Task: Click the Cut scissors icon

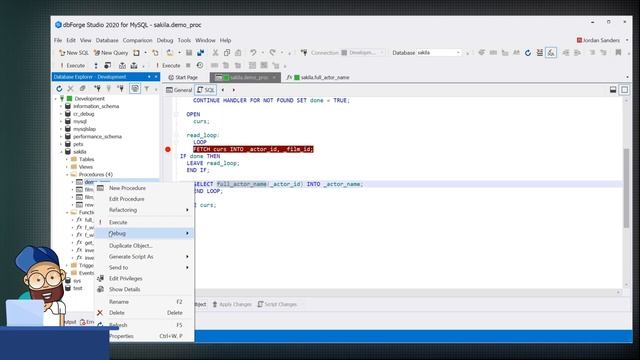Action: pyautogui.click(x=215, y=53)
